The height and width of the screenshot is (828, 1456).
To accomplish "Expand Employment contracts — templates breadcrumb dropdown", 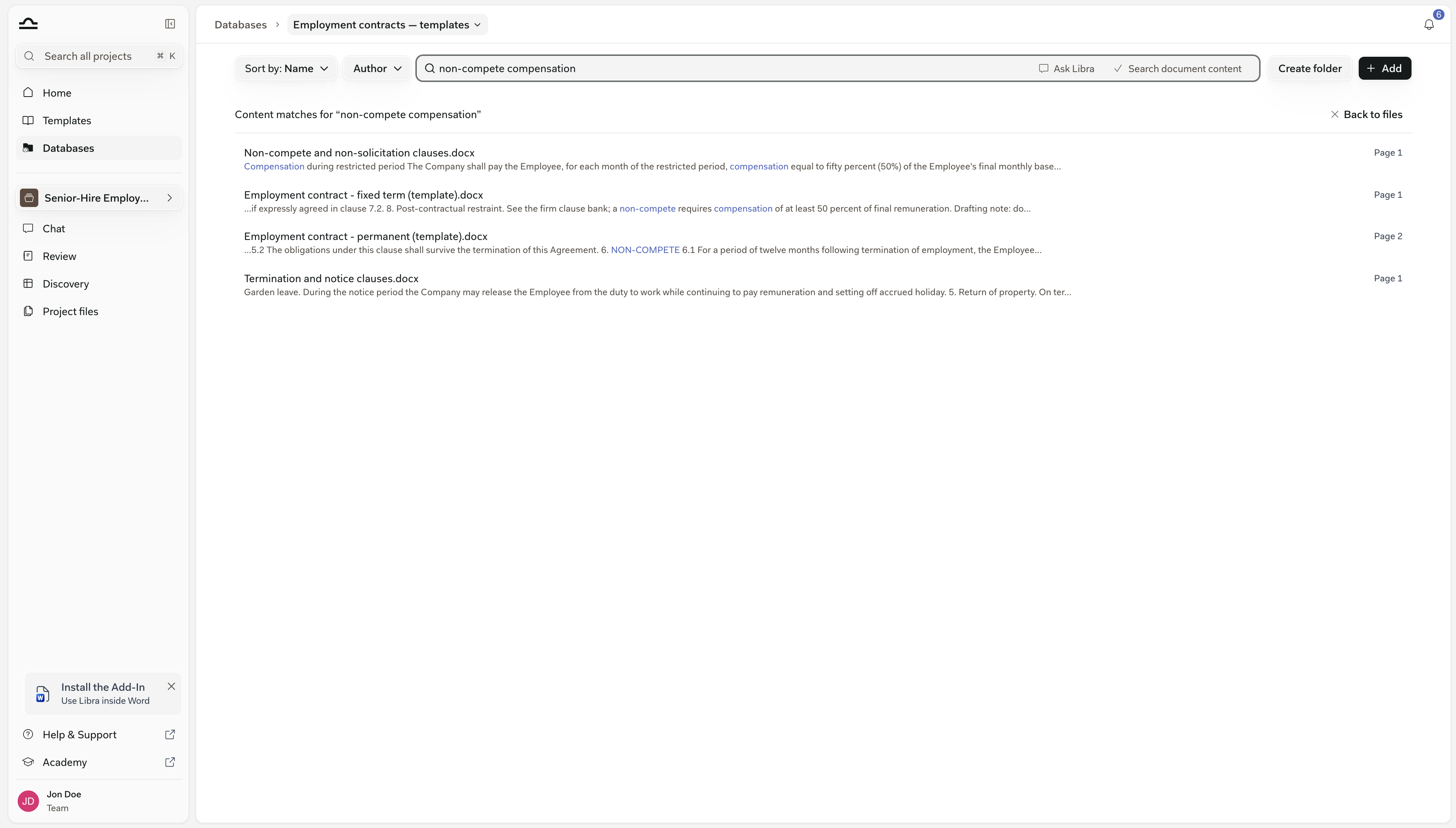I will pos(388,25).
